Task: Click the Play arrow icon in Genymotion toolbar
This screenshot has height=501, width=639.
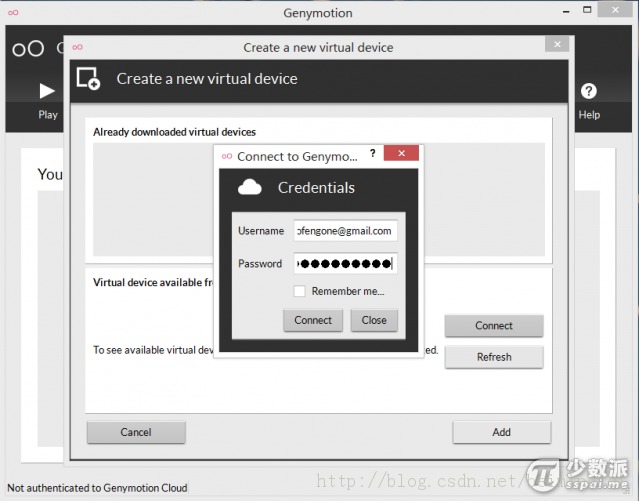Action: [47, 91]
